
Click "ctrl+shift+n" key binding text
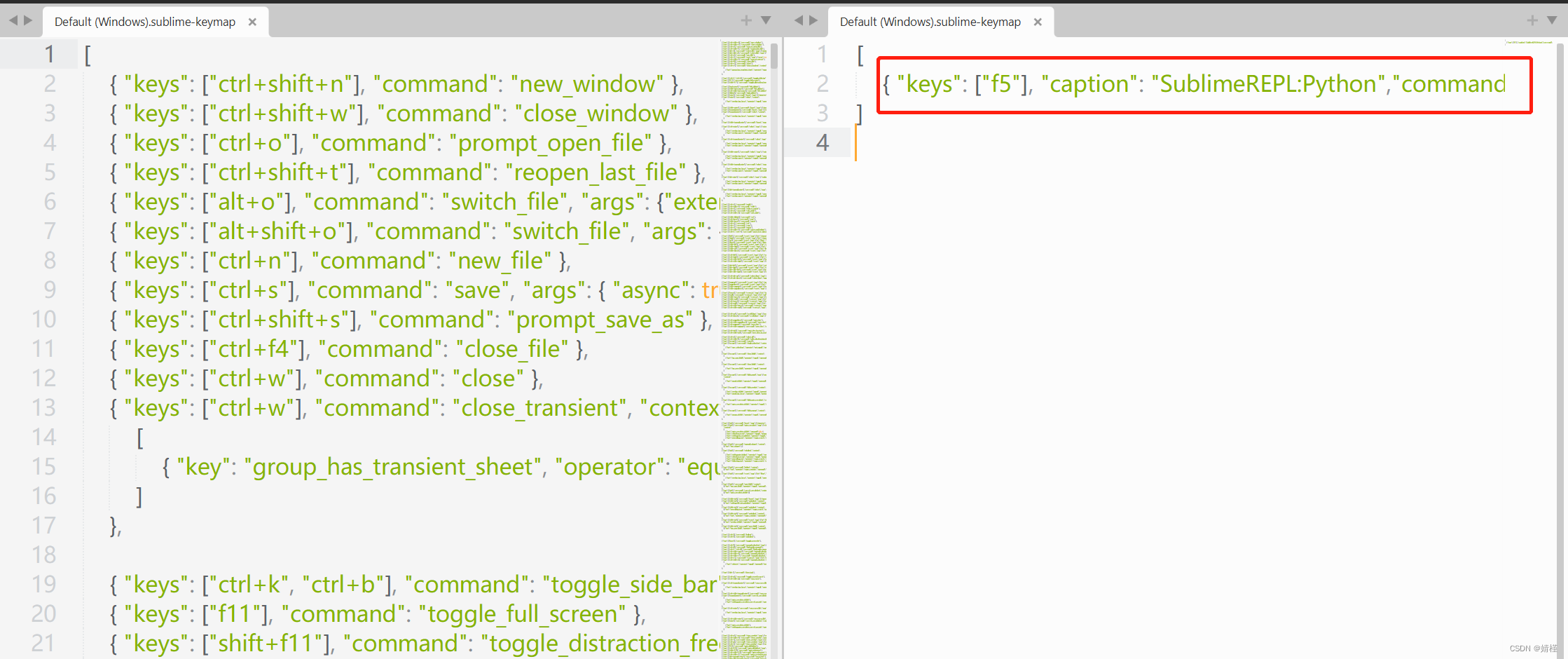tap(280, 84)
